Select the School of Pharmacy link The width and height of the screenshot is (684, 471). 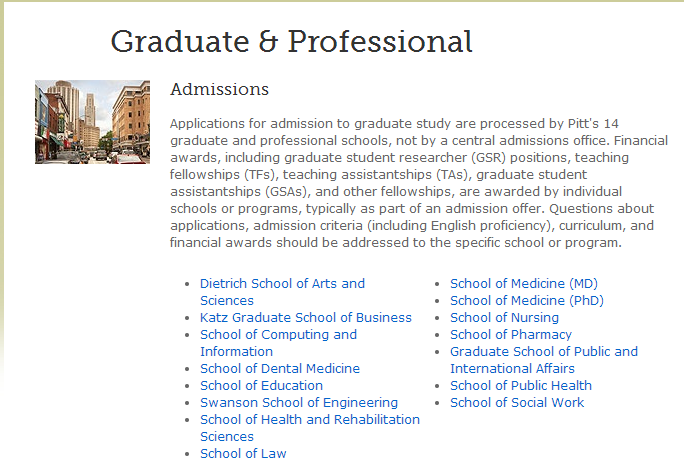coord(511,334)
